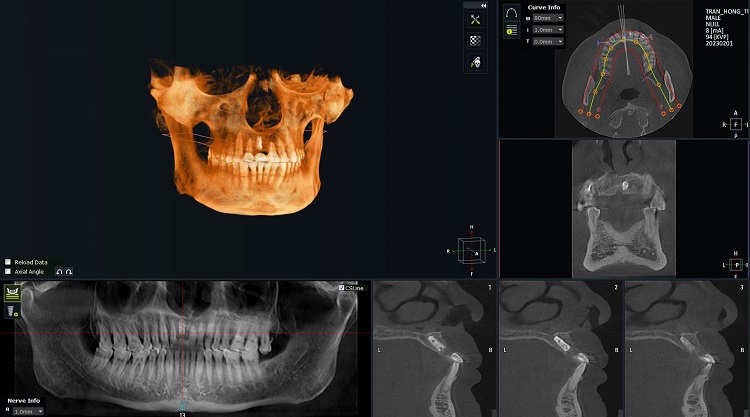The width and height of the screenshot is (750, 417).
Task: Click the rotate right axial angle button
Action: coord(69,271)
